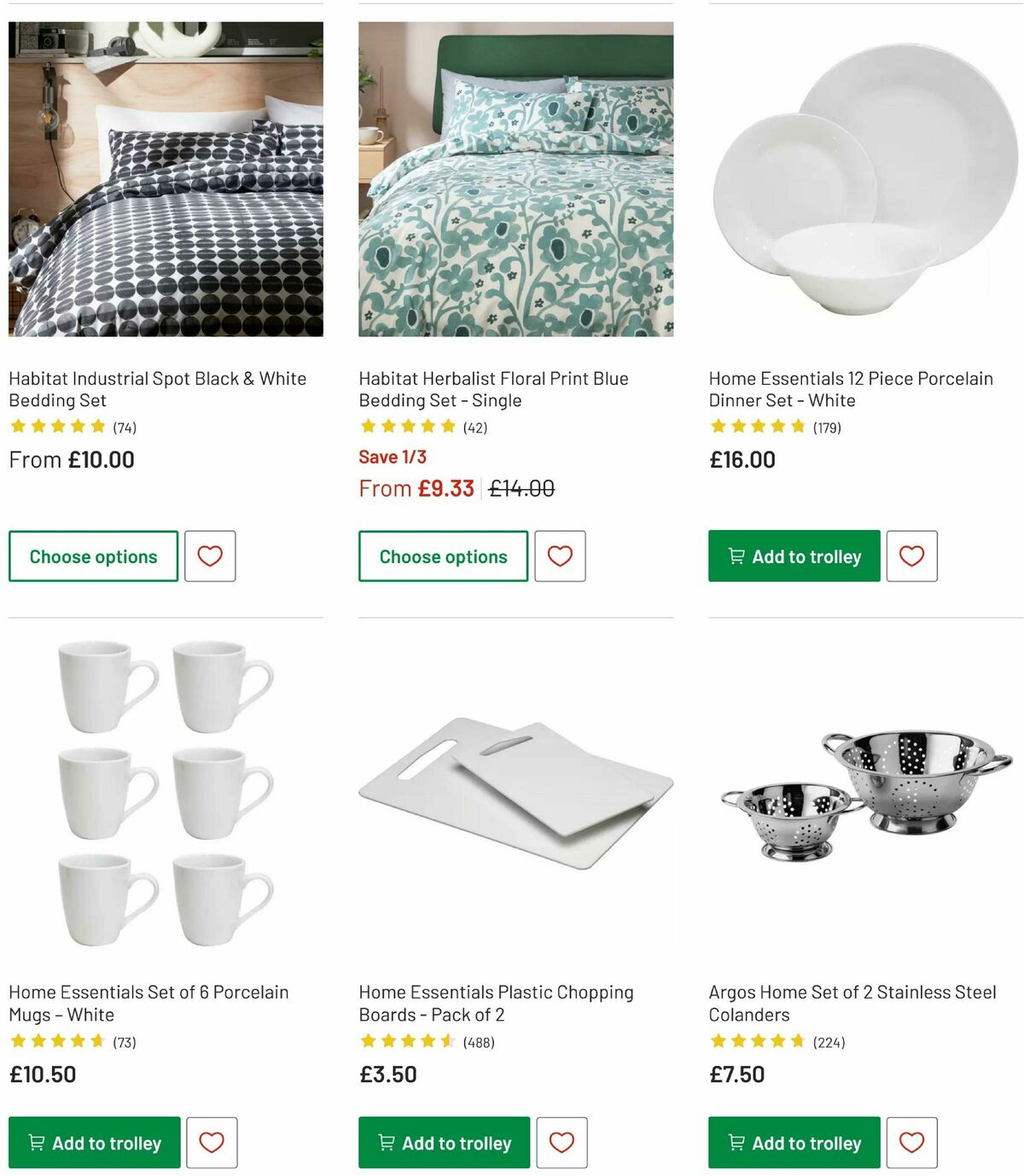Click the heart icon for Habitat Industrial Spot bedding
This screenshot has width=1024, height=1176.
click(209, 556)
